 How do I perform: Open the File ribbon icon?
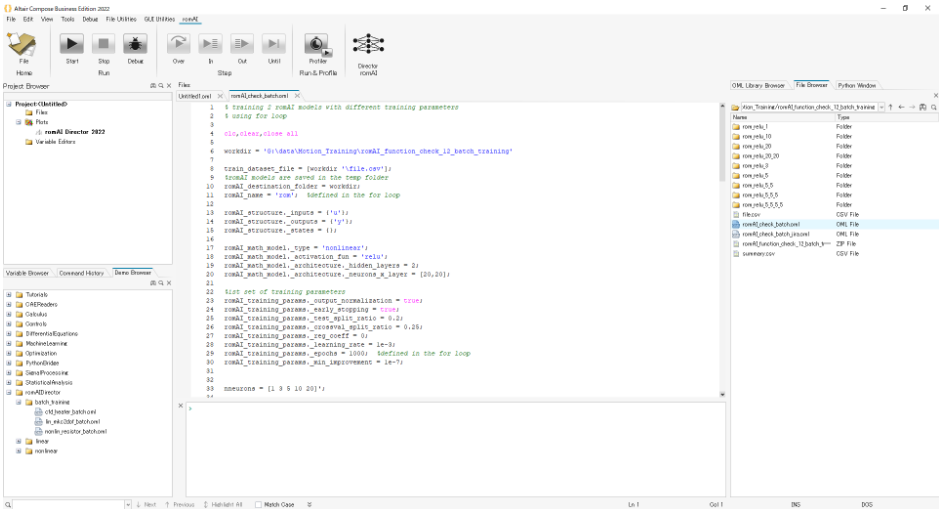tap(22, 44)
